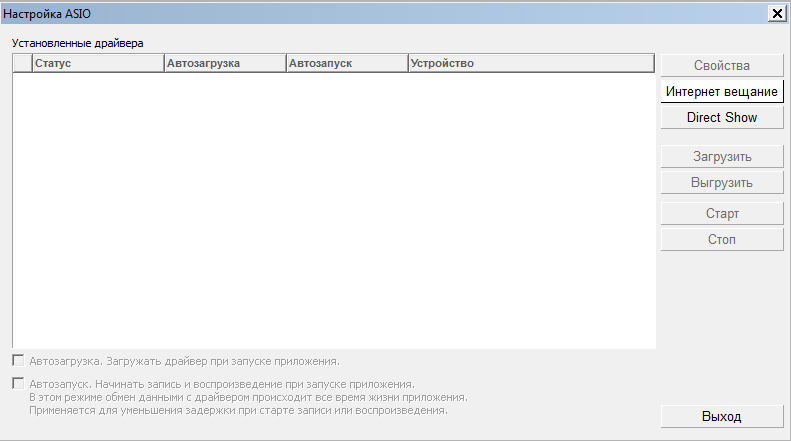
Task: Select the Автозапуск column header
Action: tap(346, 64)
